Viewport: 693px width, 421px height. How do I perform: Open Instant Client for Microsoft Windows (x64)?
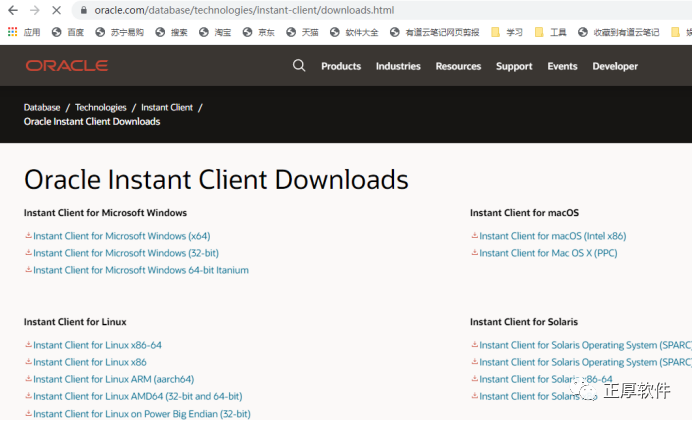[x=121, y=236]
